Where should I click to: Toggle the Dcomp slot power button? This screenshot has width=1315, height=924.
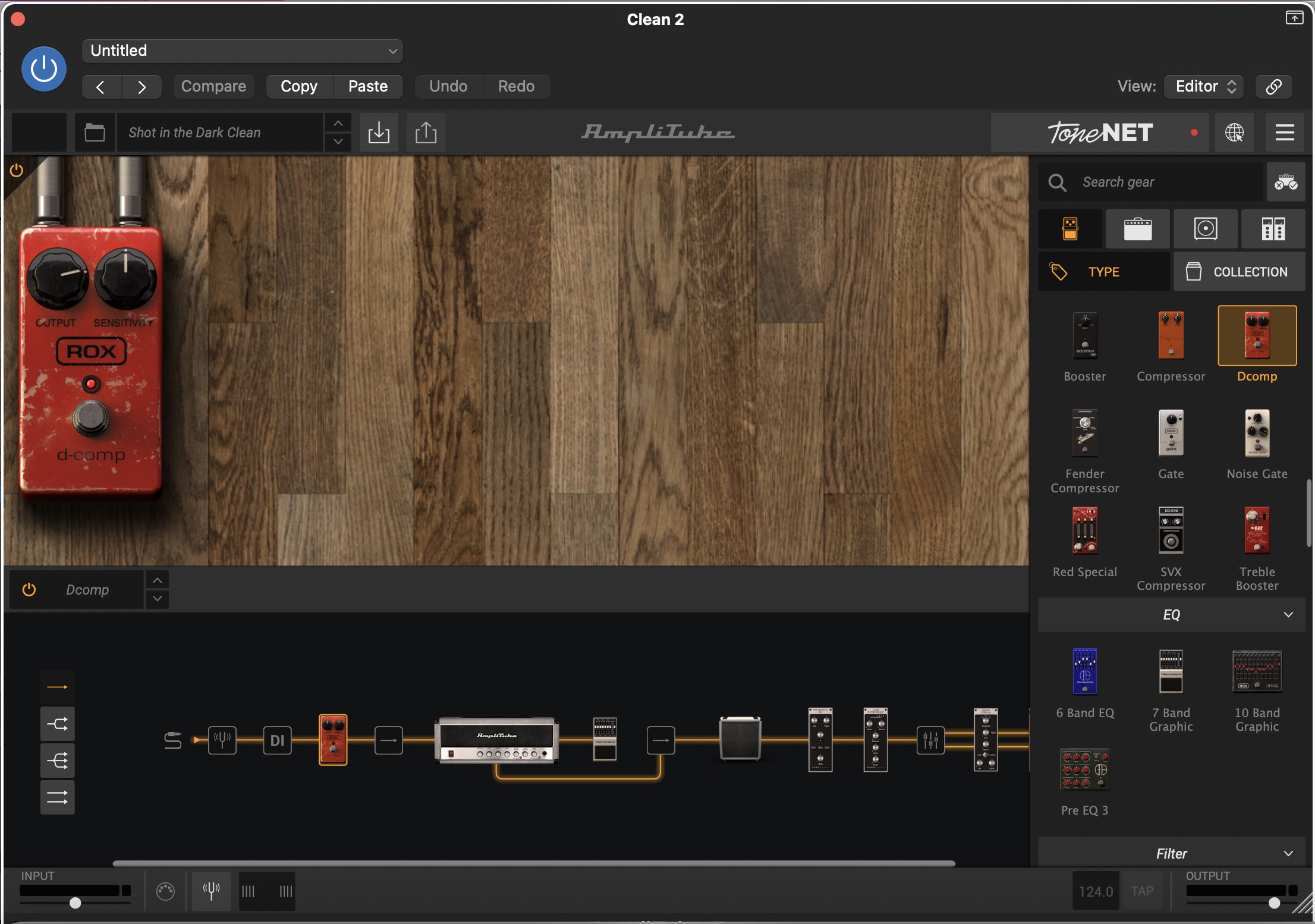(x=29, y=589)
